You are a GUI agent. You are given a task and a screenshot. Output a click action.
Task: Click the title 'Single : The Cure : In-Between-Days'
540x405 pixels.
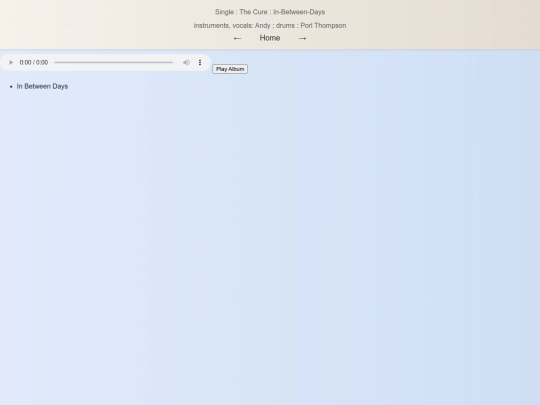point(270,12)
